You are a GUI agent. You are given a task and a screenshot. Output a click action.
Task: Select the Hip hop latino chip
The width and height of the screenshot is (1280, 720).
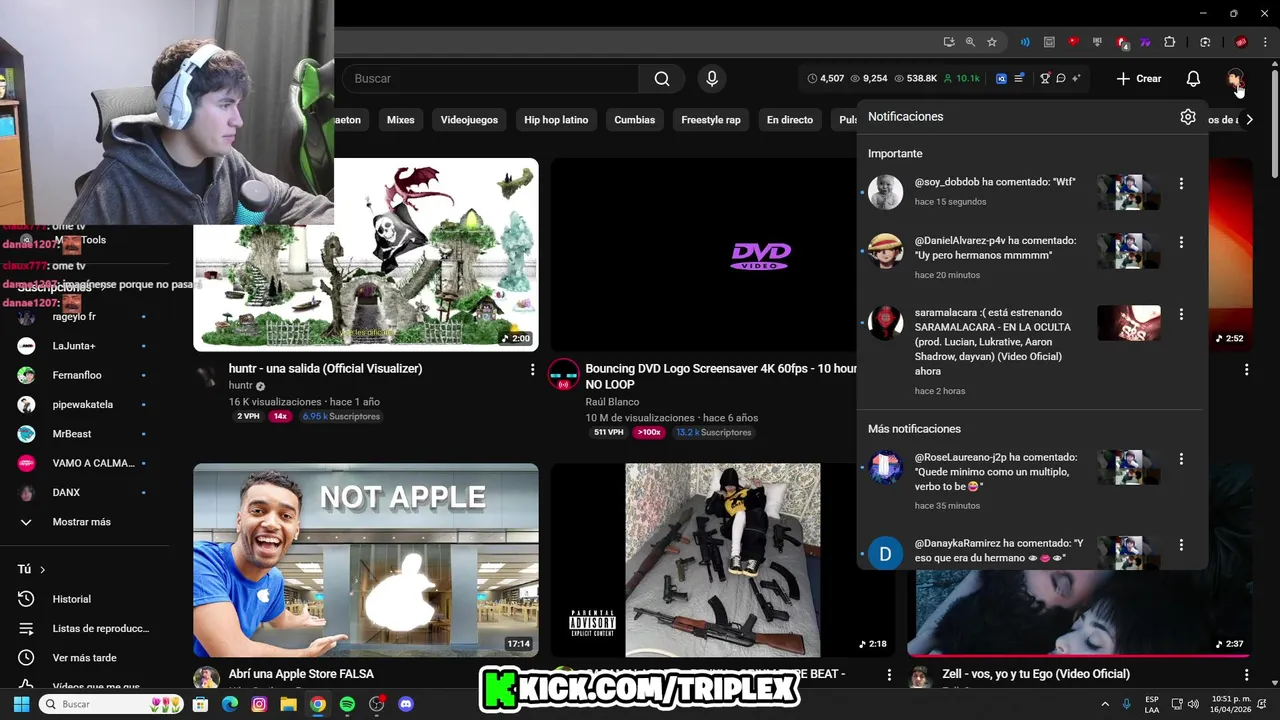click(x=556, y=120)
